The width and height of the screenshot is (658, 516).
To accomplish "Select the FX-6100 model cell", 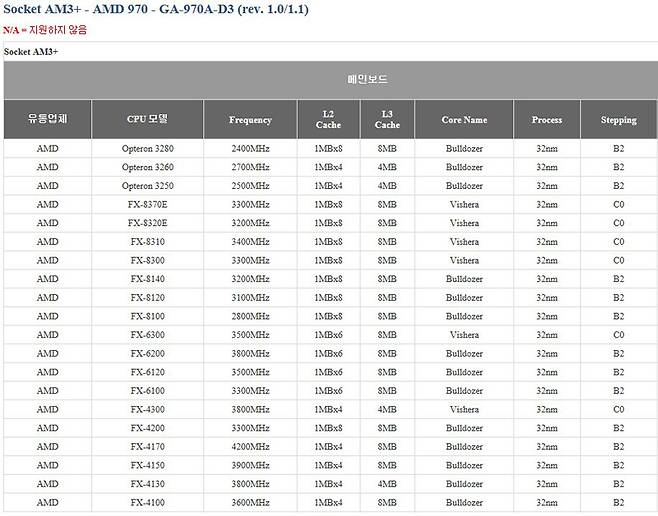I will coord(148,391).
